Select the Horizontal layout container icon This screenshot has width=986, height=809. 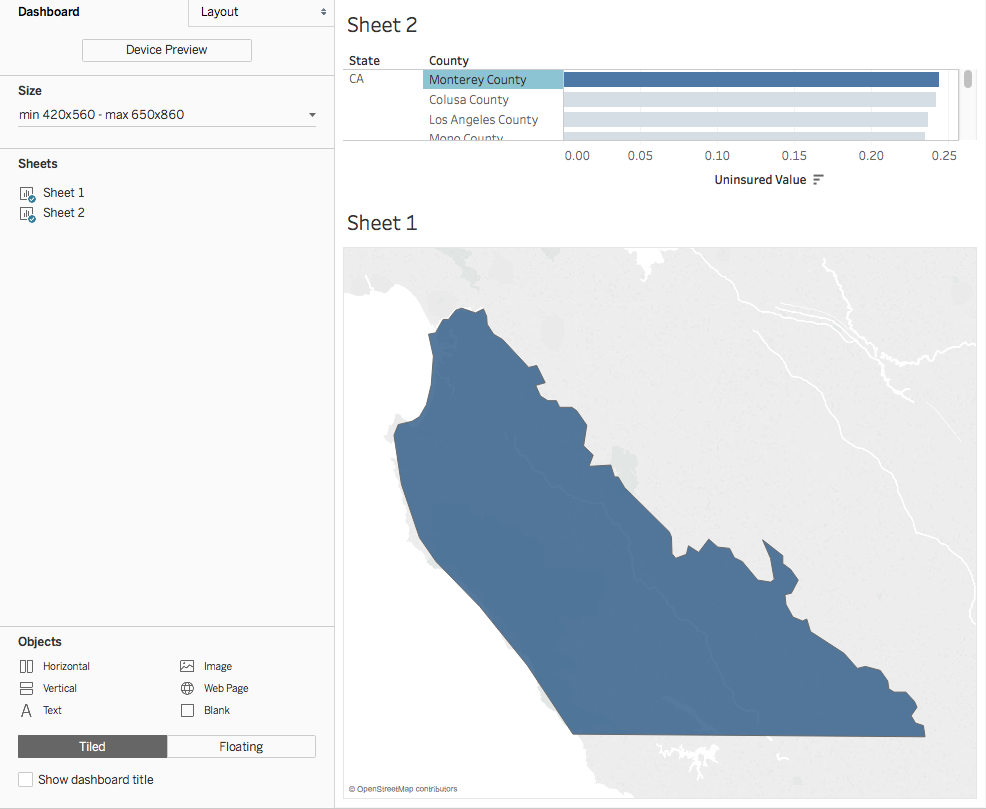(27, 666)
